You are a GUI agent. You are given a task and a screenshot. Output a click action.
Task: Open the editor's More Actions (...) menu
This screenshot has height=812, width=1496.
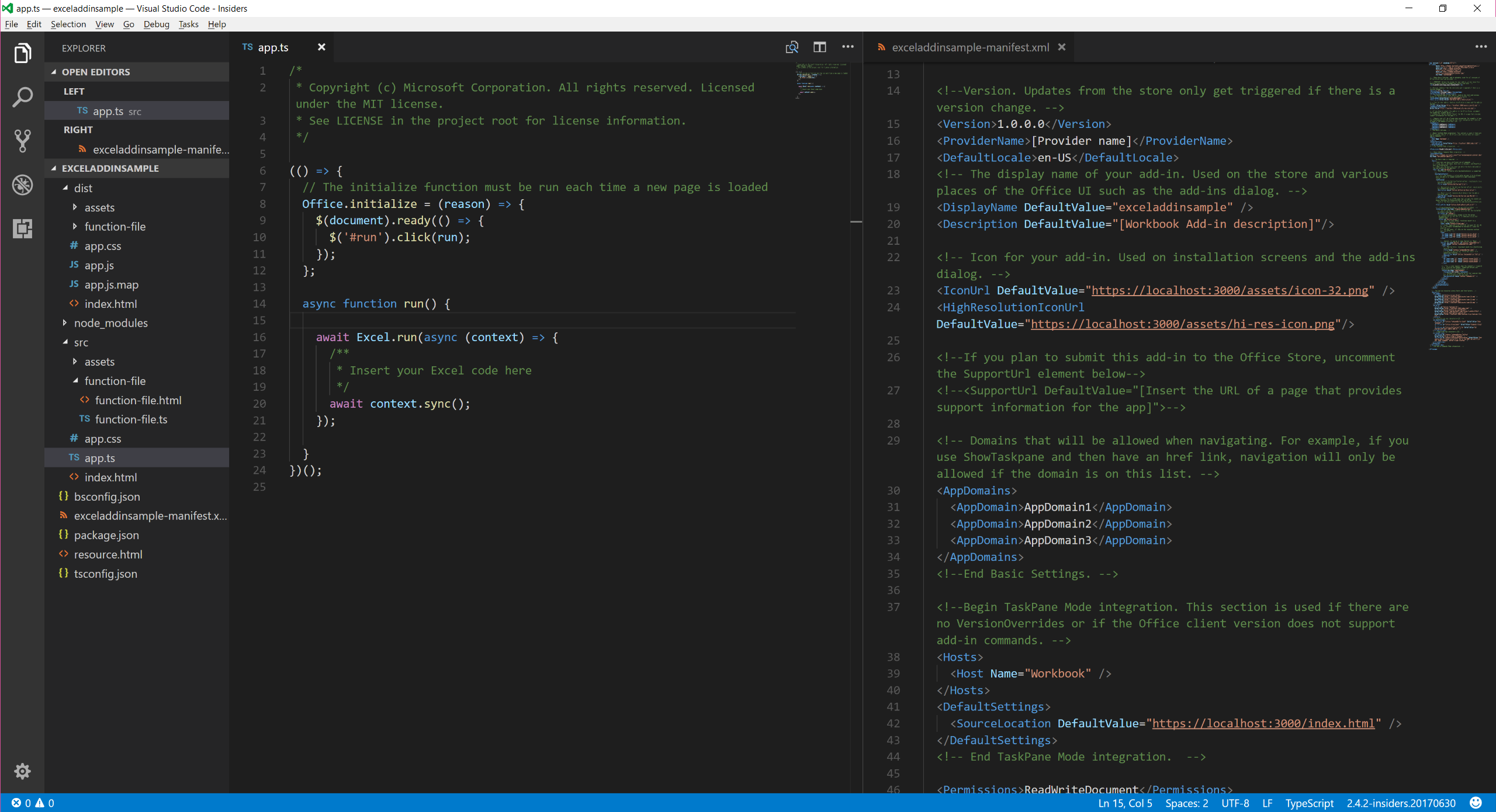pyautogui.click(x=848, y=47)
